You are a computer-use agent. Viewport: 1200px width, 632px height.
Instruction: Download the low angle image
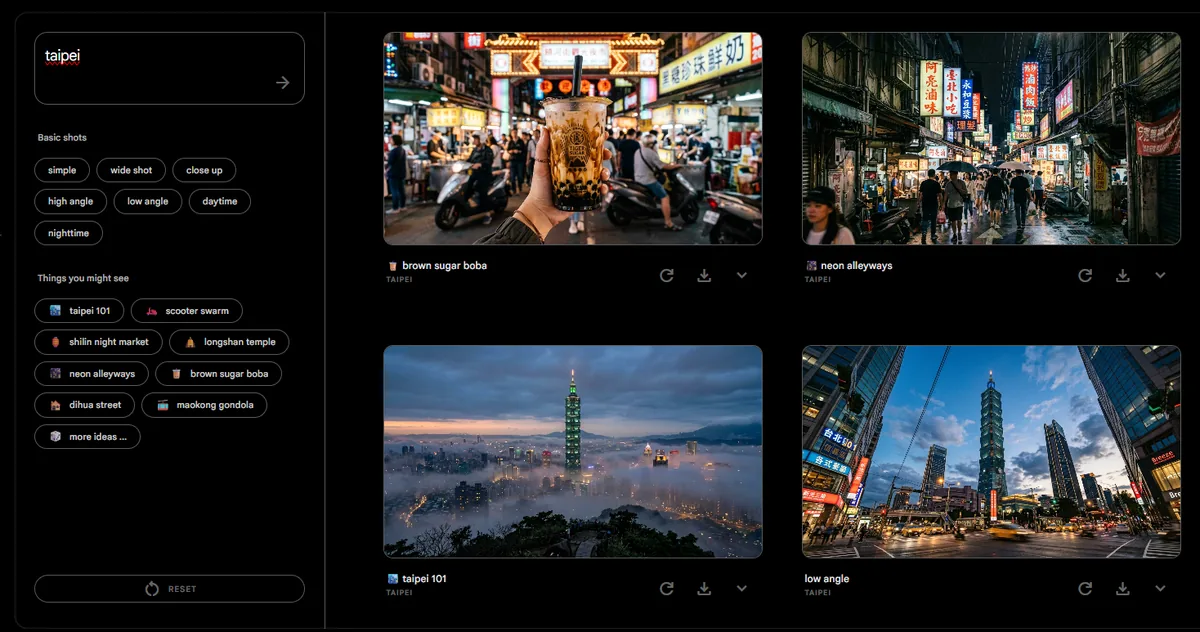tap(1122, 588)
